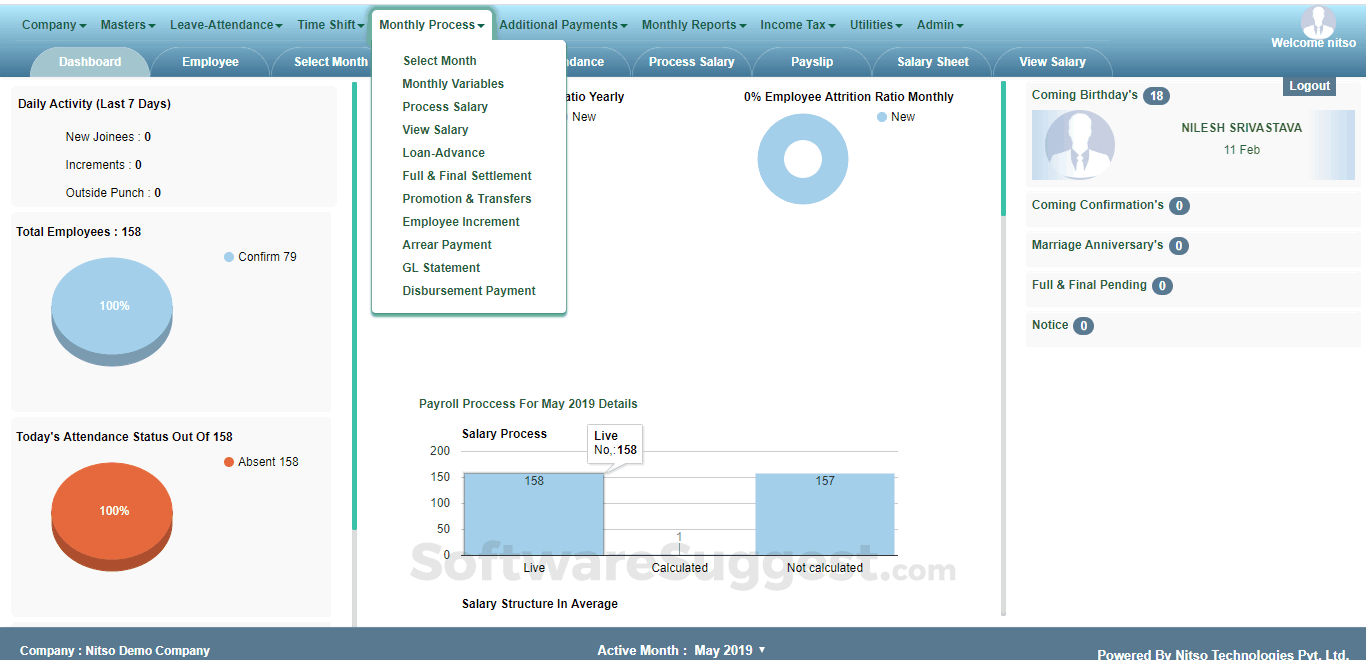Open the Monthly Reports dropdown

695,25
